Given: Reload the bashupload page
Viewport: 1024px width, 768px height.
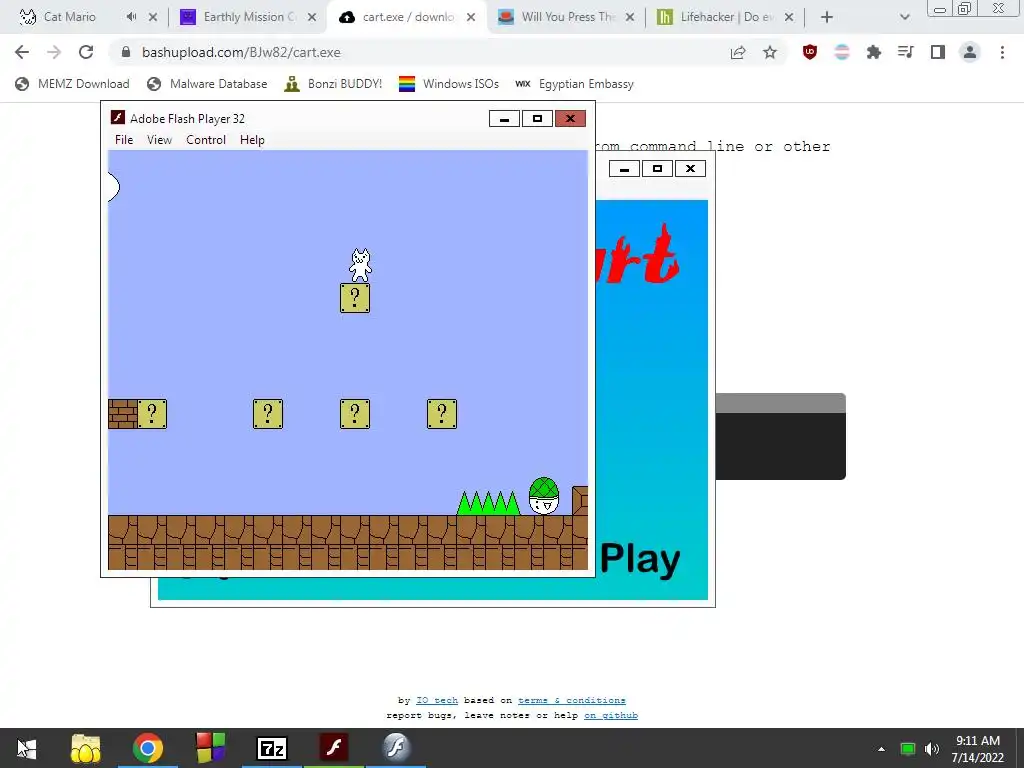Looking at the screenshot, I should [86, 52].
